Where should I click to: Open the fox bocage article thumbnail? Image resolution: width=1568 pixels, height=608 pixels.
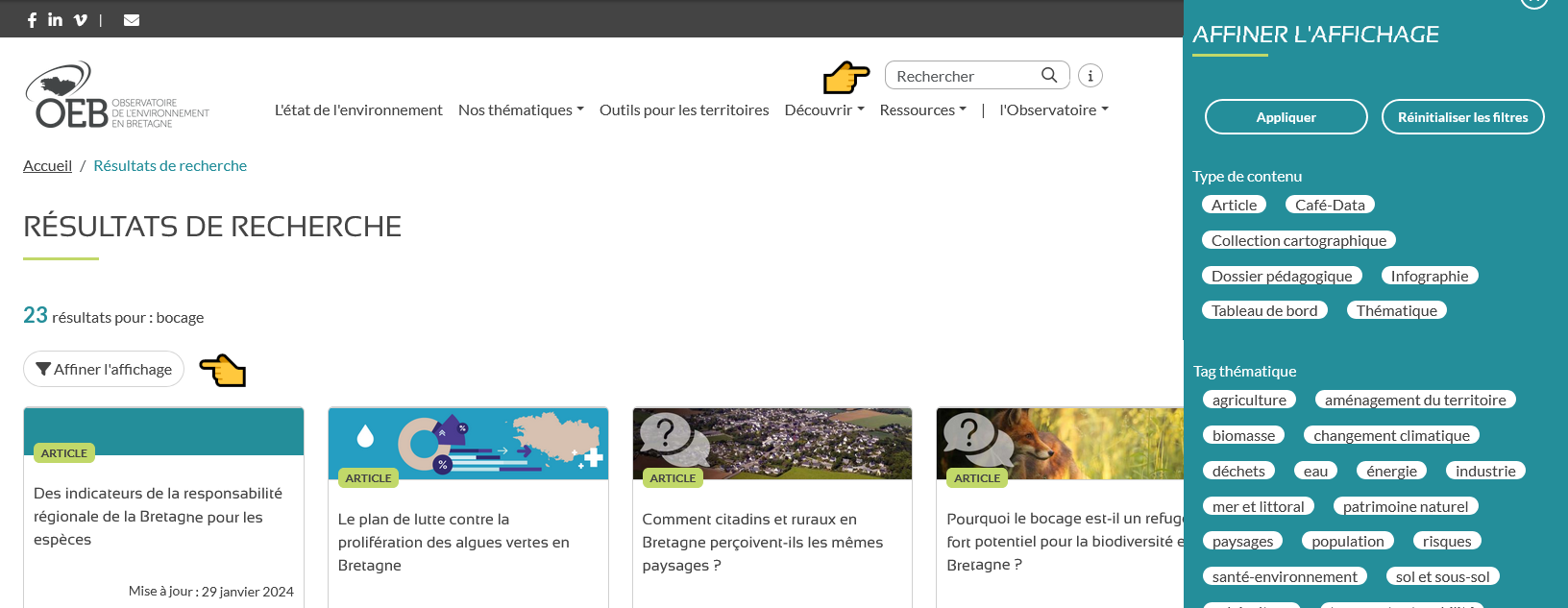(x=1060, y=444)
